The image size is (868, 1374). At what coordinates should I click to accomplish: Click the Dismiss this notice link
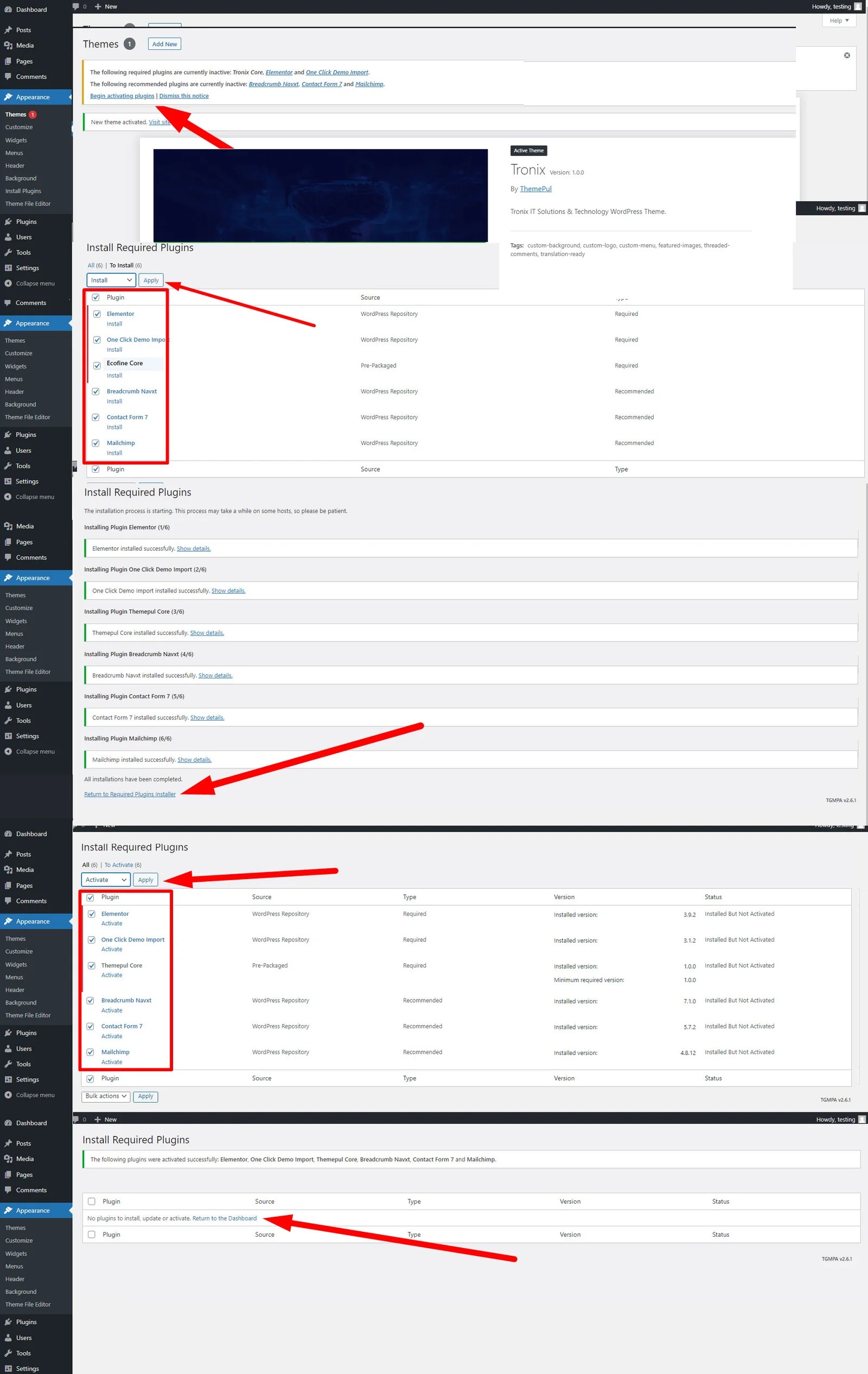click(x=184, y=96)
